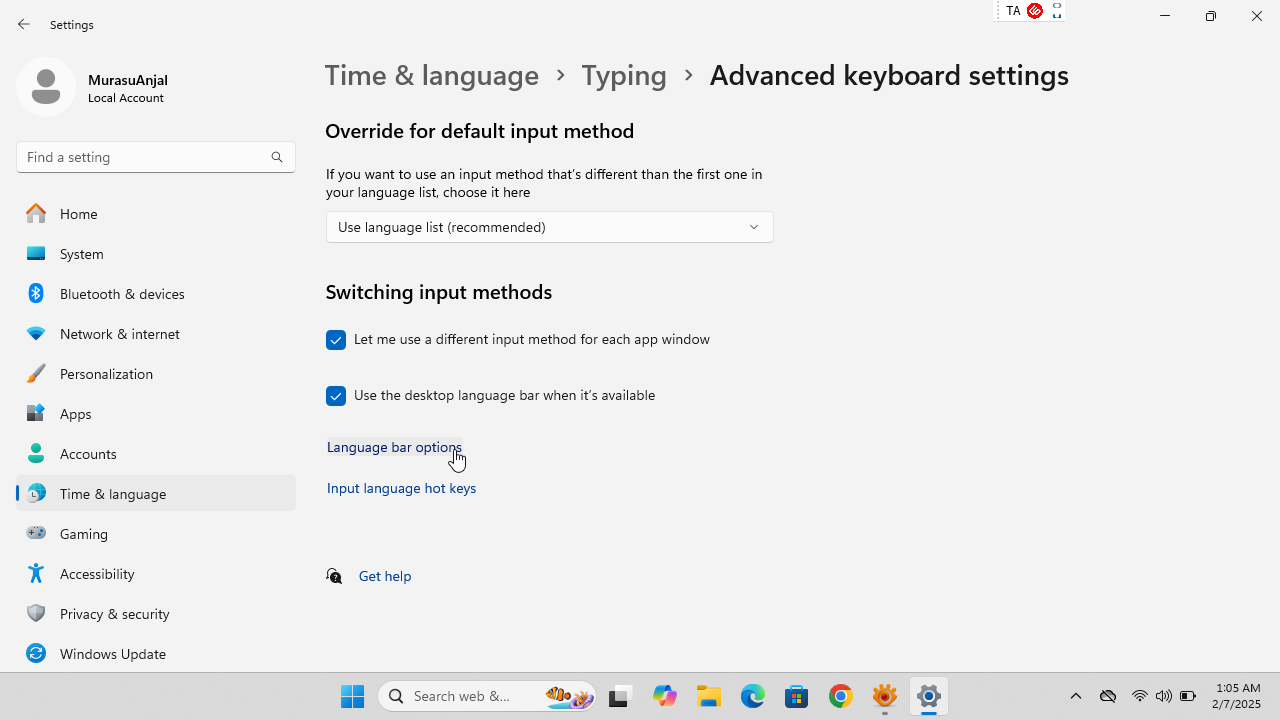Uncheck different input method per app window
This screenshot has width=1280, height=720.
click(x=336, y=340)
